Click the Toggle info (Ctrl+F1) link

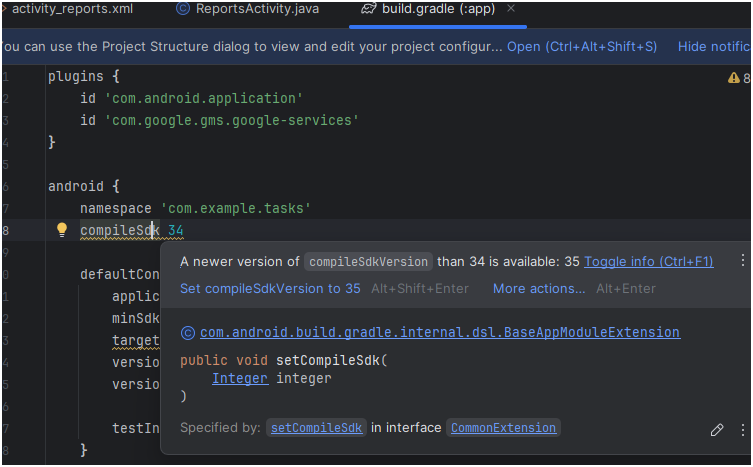coord(648,262)
